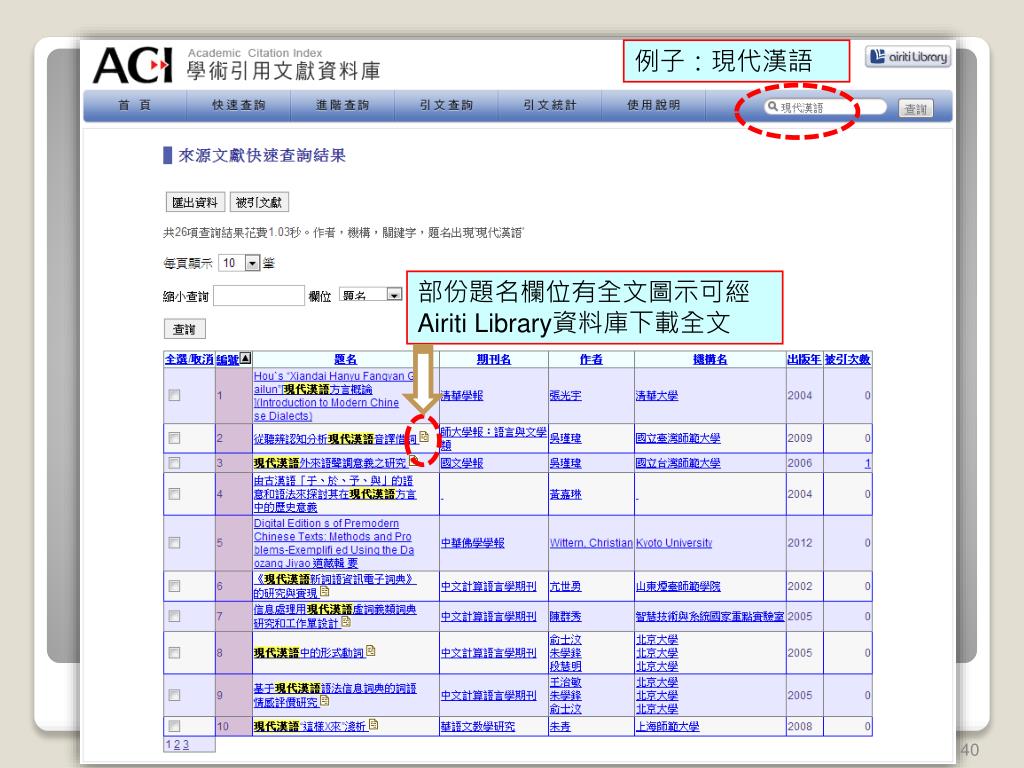Open full-text icon beside 信息處理用現代漢語虛詞 title
Screen dimensions: 1024x768
346,622
